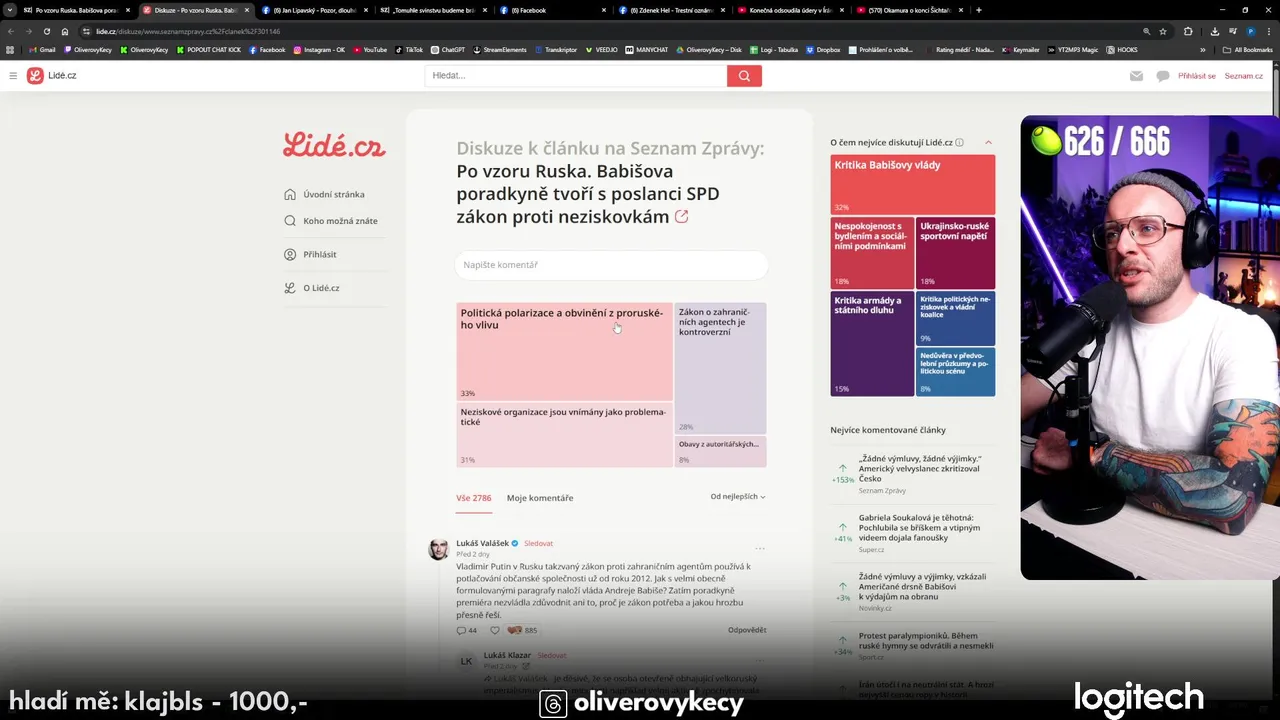Switch to Moje komentáře tab
The image size is (1280, 720).
540,498
